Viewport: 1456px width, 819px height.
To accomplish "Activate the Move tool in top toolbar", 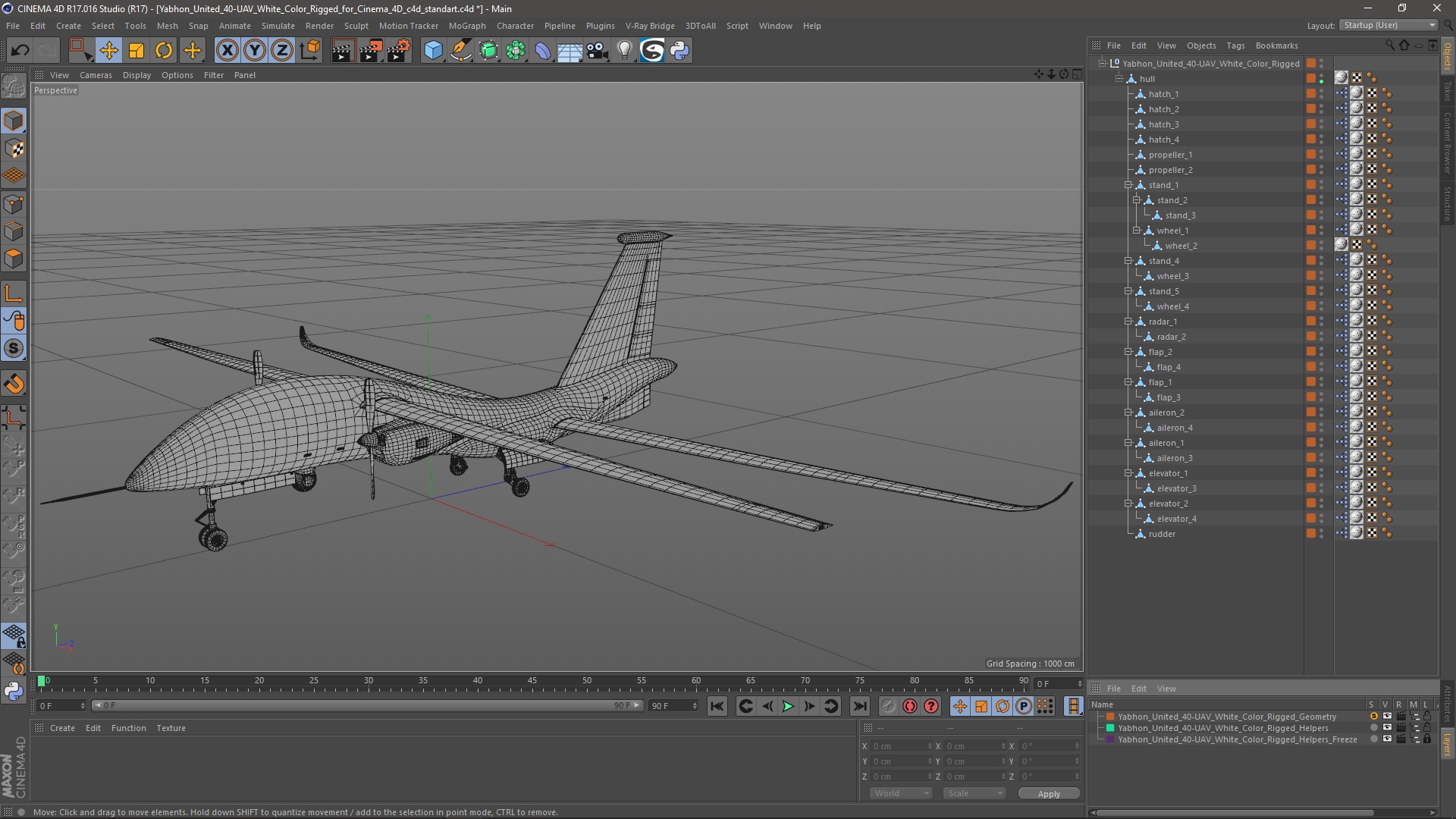I will 108,51.
